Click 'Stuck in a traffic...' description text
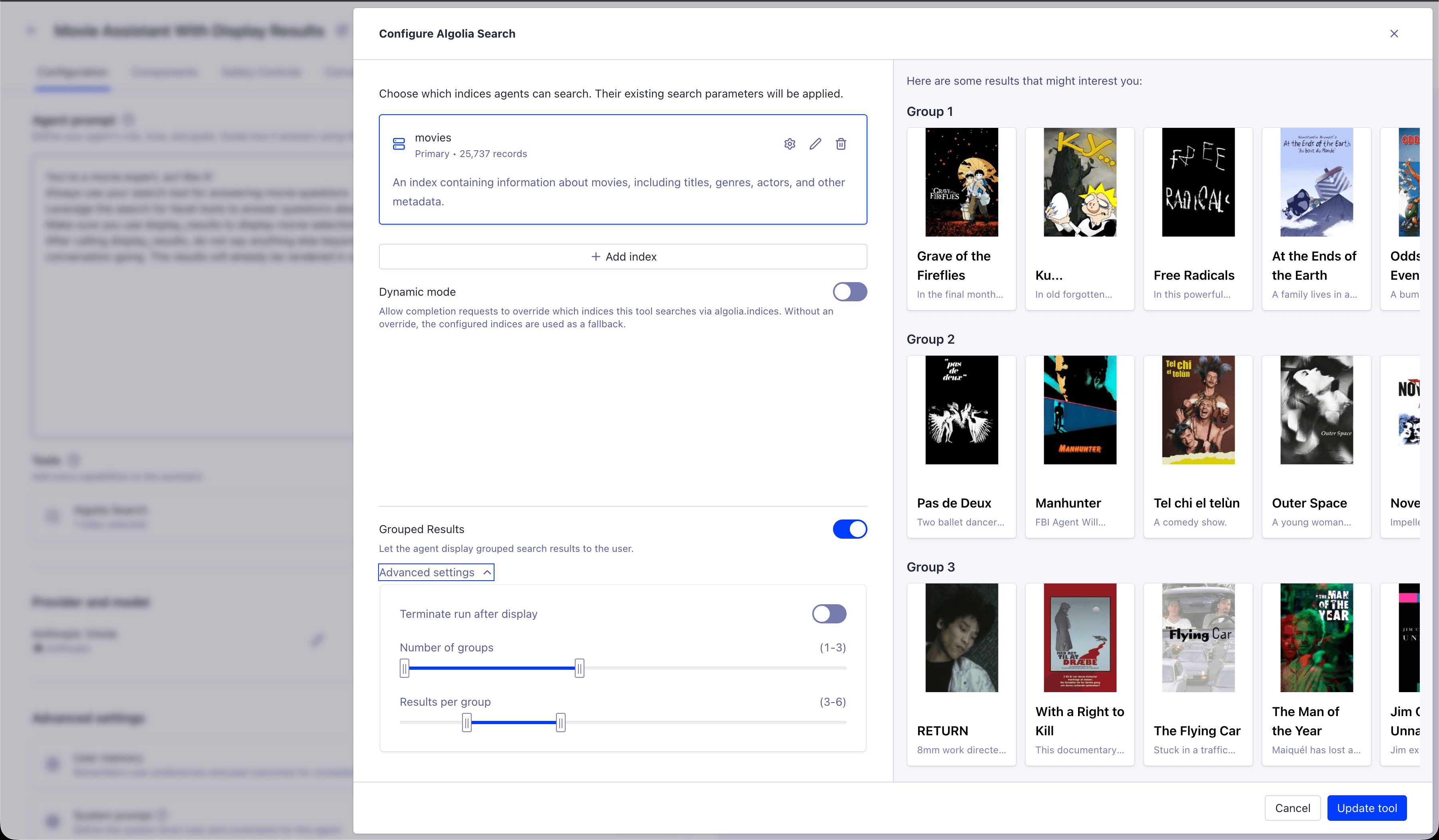 (x=1194, y=750)
